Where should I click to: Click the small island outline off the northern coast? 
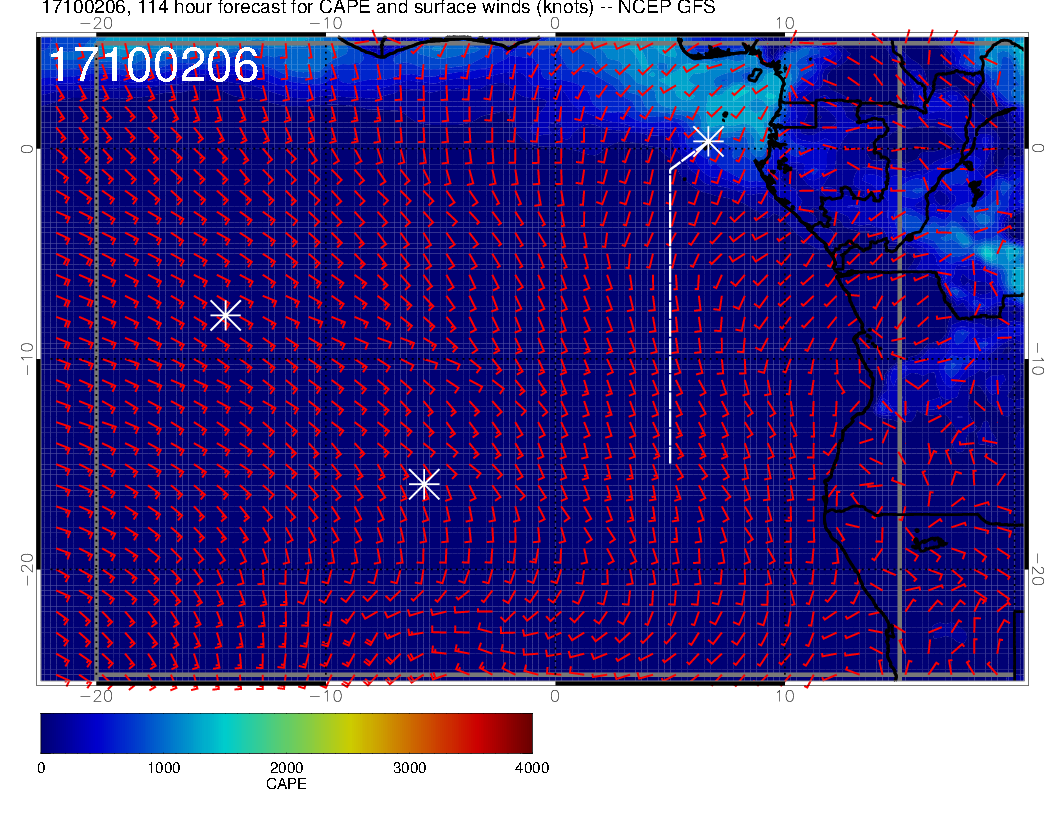pyautogui.click(x=756, y=74)
